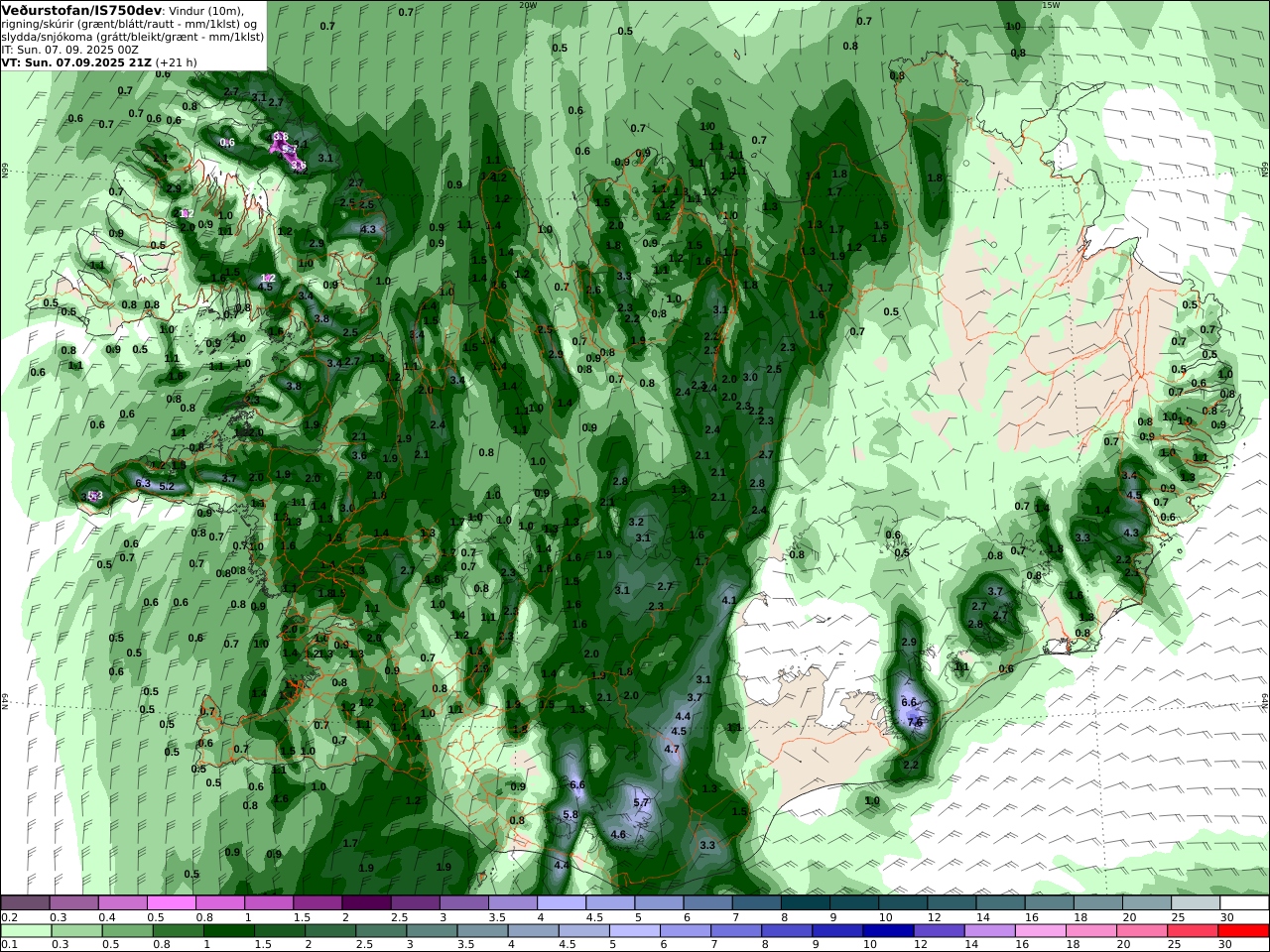Select the white 30 swatch in top snow legend

click(1245, 902)
